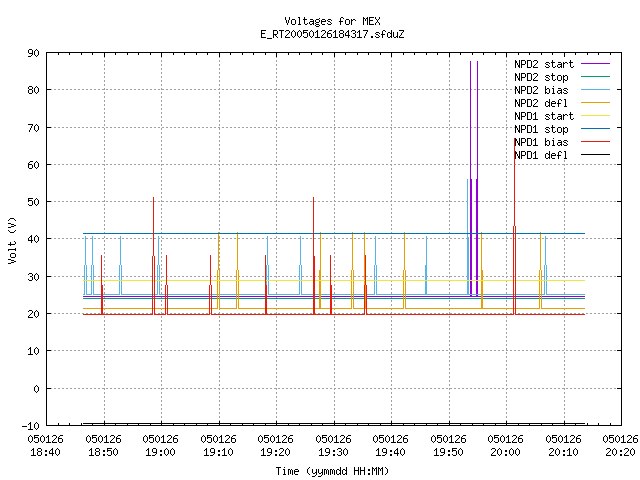Click the x-axis label 050126 19:40
640x480 pixels.
[x=391, y=446]
